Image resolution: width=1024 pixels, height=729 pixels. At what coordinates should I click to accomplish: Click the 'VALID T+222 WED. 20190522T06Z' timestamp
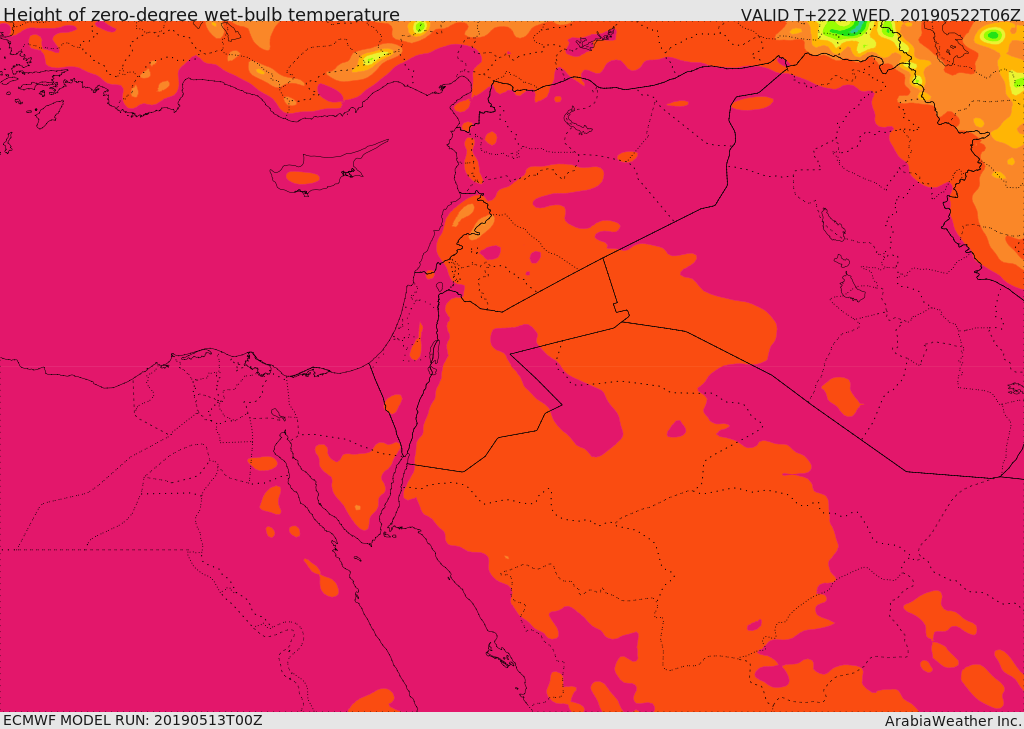[x=881, y=14]
